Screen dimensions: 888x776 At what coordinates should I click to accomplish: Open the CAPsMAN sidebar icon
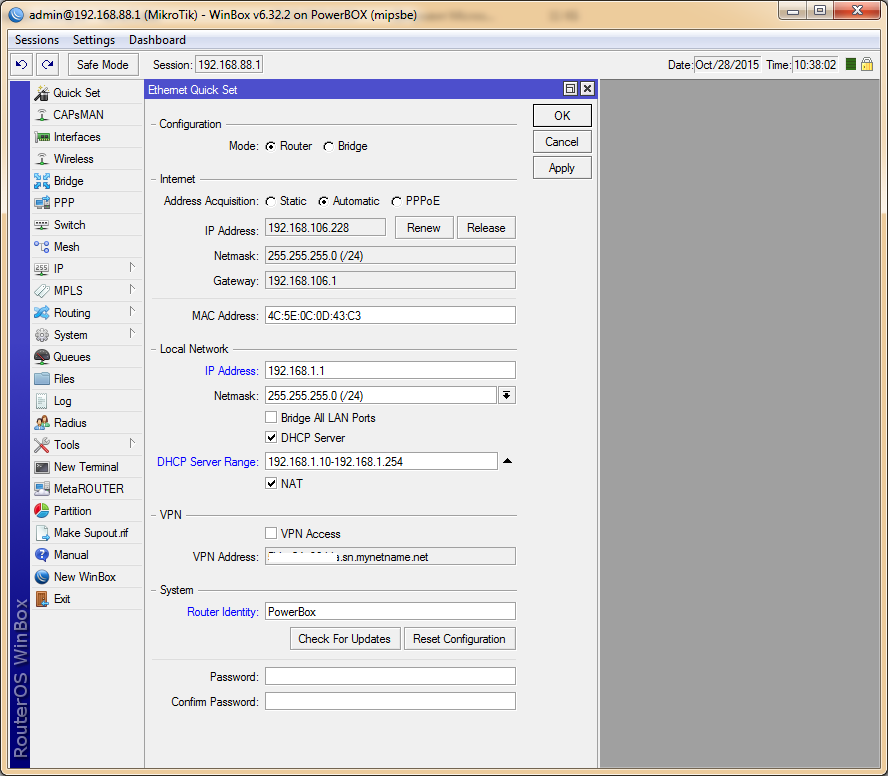42,115
